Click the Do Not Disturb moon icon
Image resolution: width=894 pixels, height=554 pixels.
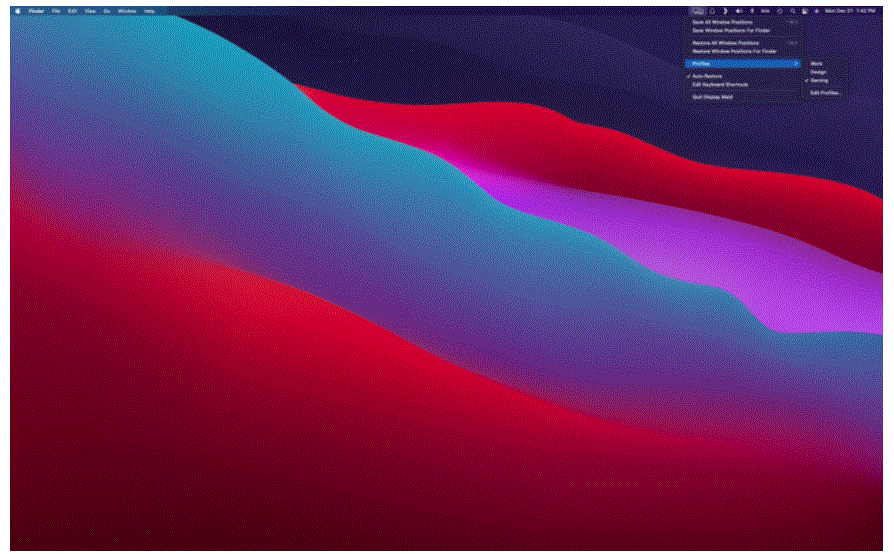725,11
